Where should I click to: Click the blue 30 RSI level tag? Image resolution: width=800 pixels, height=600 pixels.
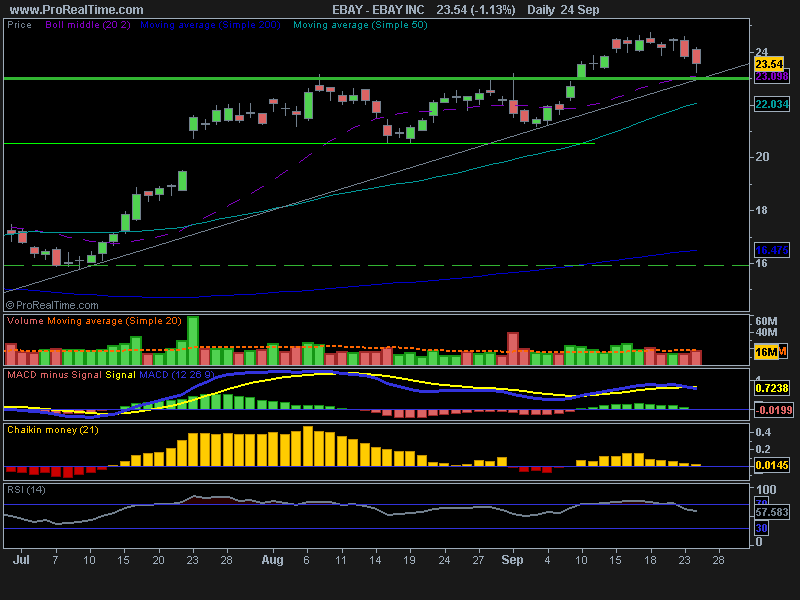[761, 528]
